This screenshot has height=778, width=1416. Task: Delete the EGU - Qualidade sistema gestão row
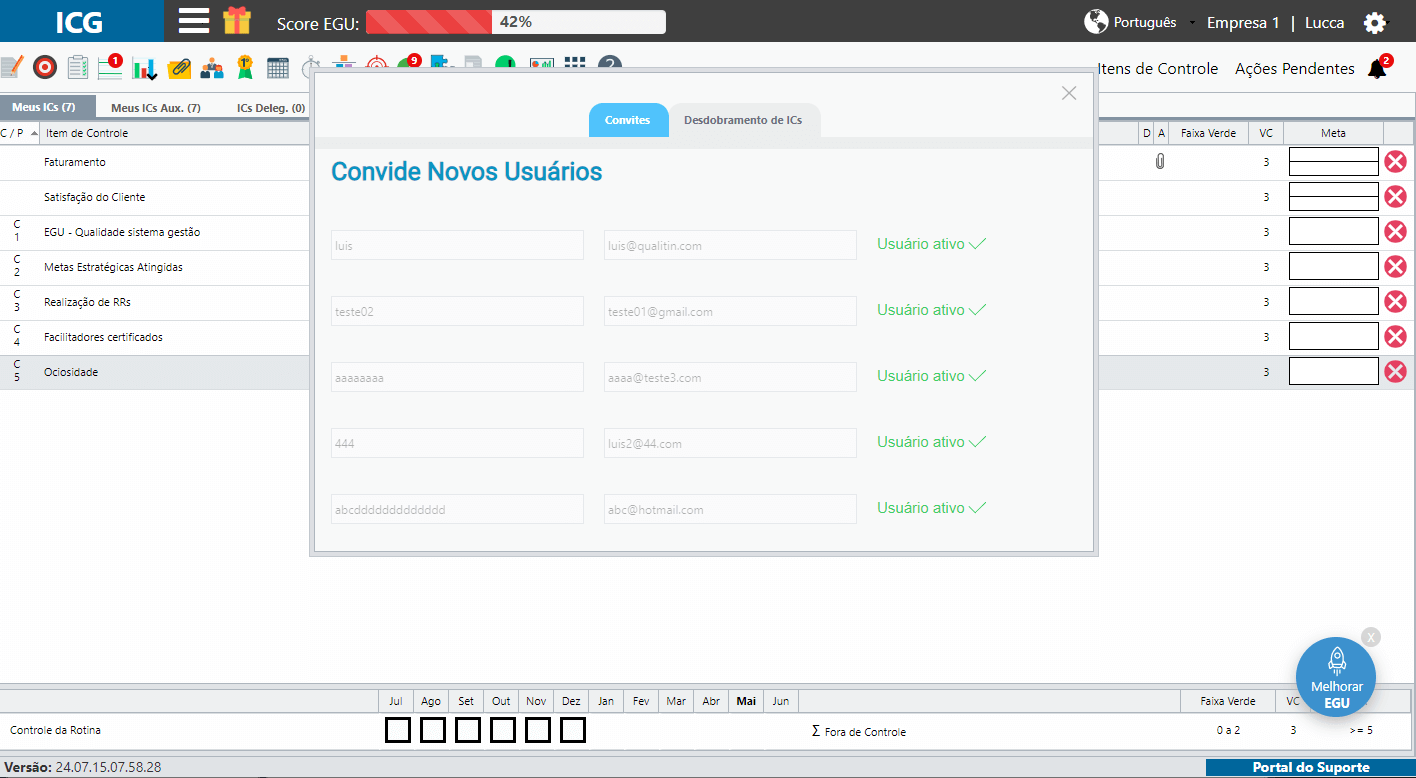click(x=1395, y=231)
